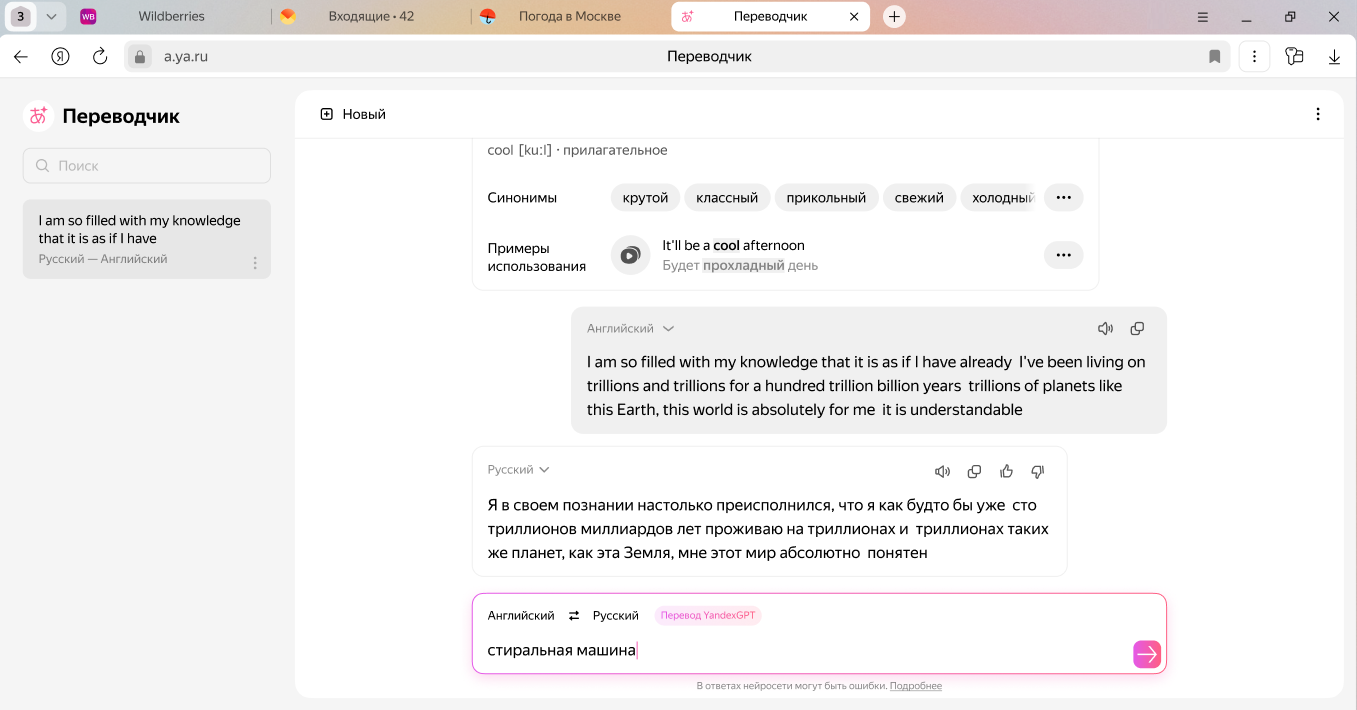Open the Погода в Москве tab
This screenshot has height=710, width=1357.
click(x=569, y=16)
